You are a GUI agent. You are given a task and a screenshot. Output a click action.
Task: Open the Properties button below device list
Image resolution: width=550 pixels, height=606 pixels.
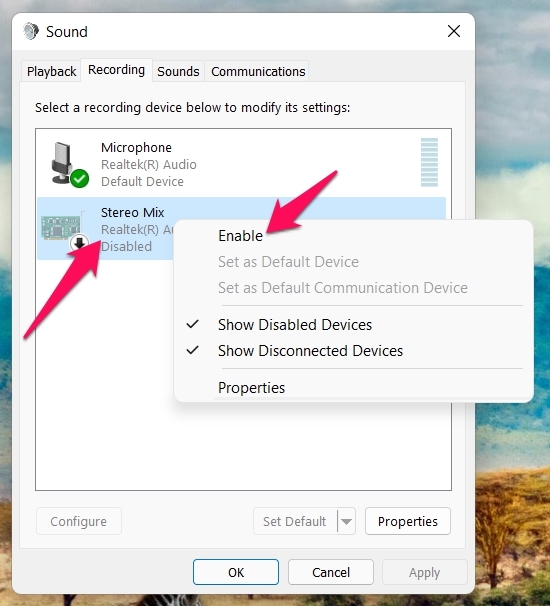408,521
